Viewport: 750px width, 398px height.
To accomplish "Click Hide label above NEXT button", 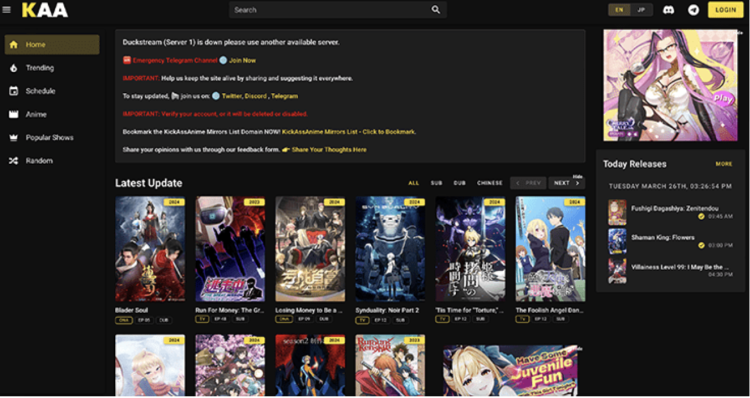I will click(579, 176).
